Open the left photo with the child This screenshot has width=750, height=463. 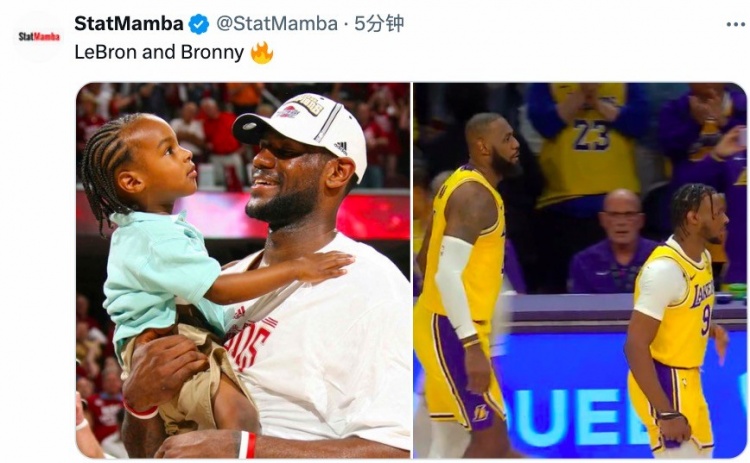[x=243, y=270]
